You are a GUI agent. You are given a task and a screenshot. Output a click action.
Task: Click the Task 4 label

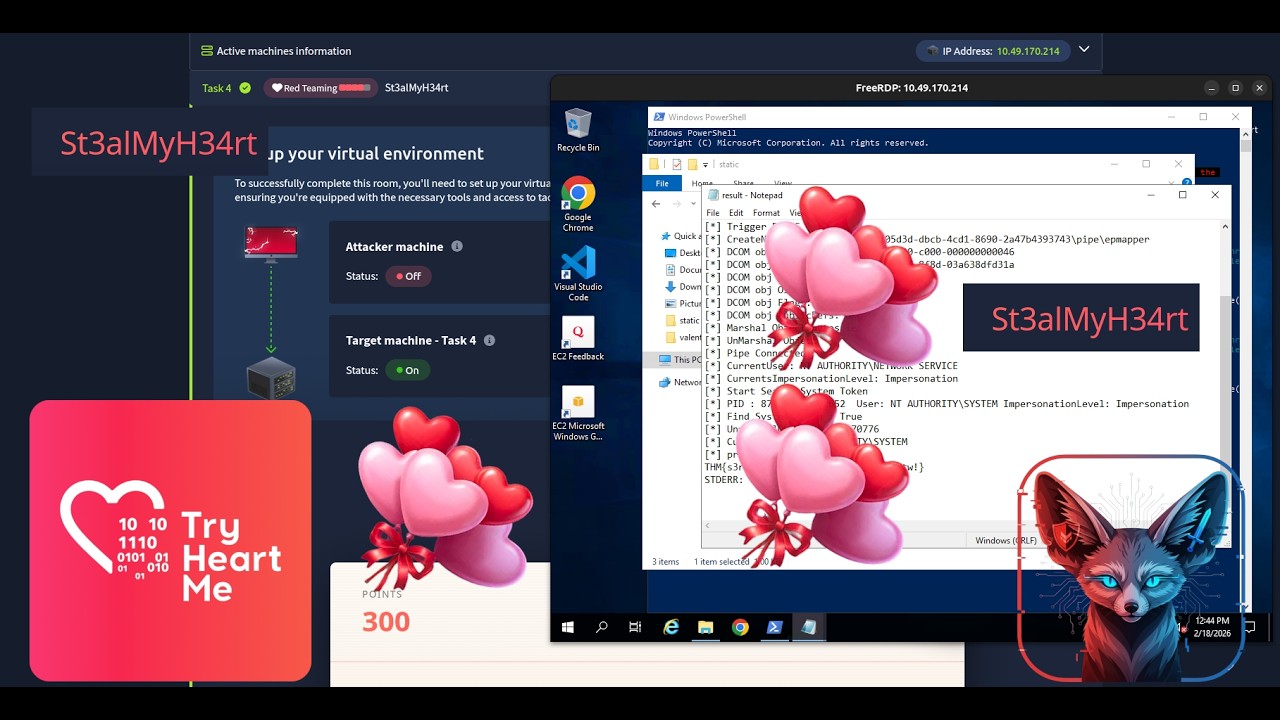click(x=216, y=88)
